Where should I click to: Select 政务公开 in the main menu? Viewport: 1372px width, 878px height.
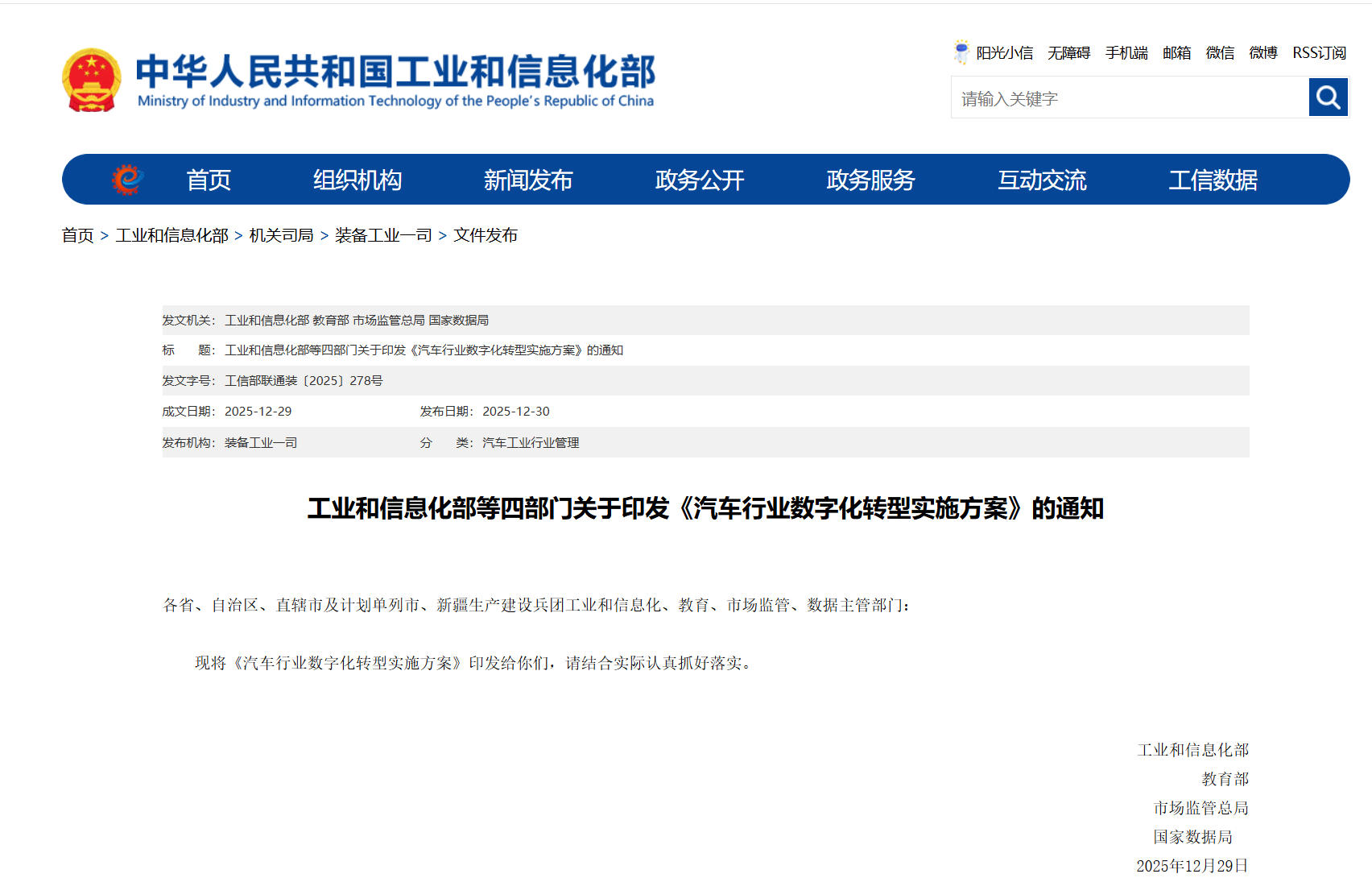(699, 180)
